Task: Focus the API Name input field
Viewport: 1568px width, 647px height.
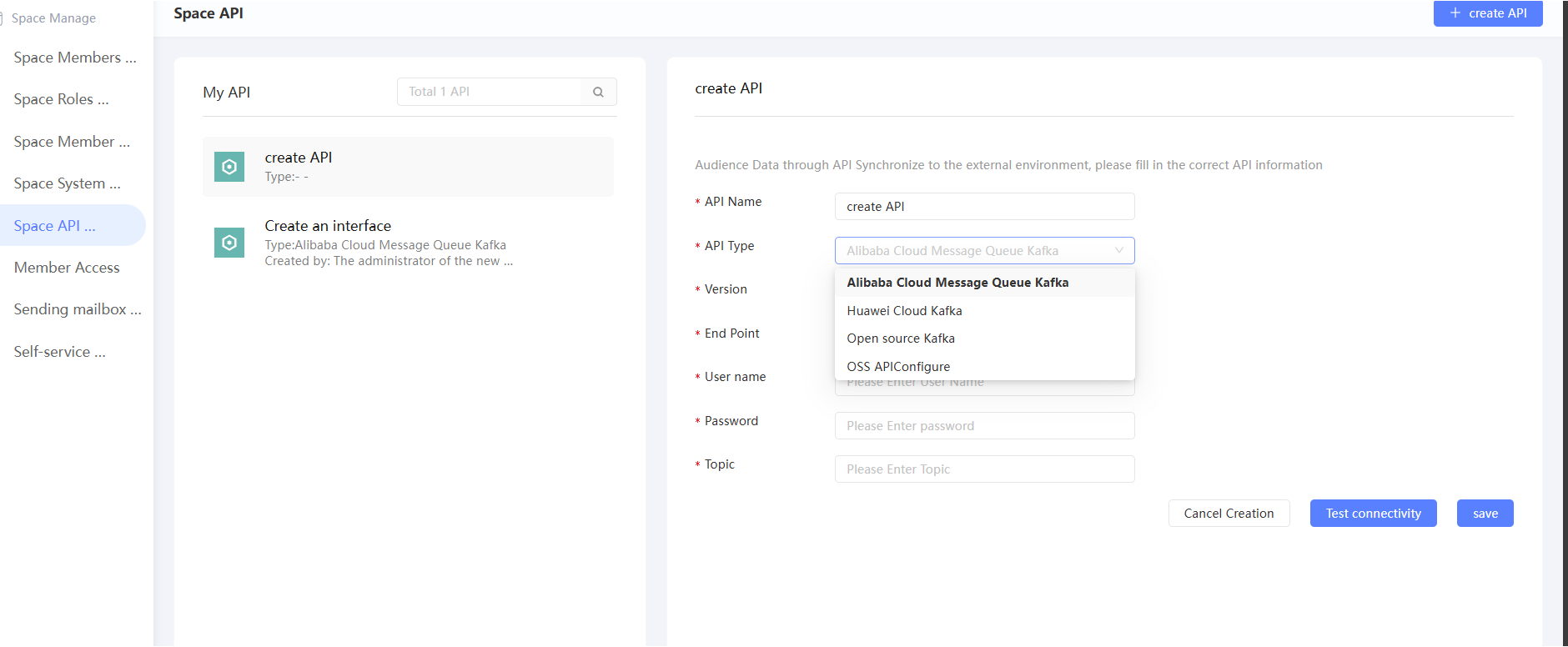Action: coord(984,207)
